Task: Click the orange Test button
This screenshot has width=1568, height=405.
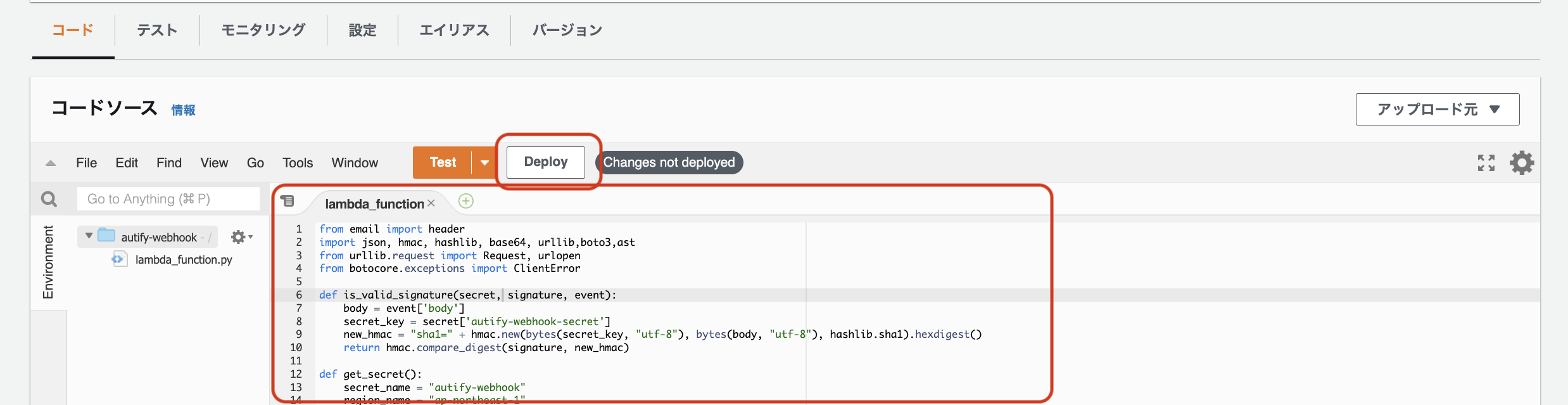Action: (443, 162)
